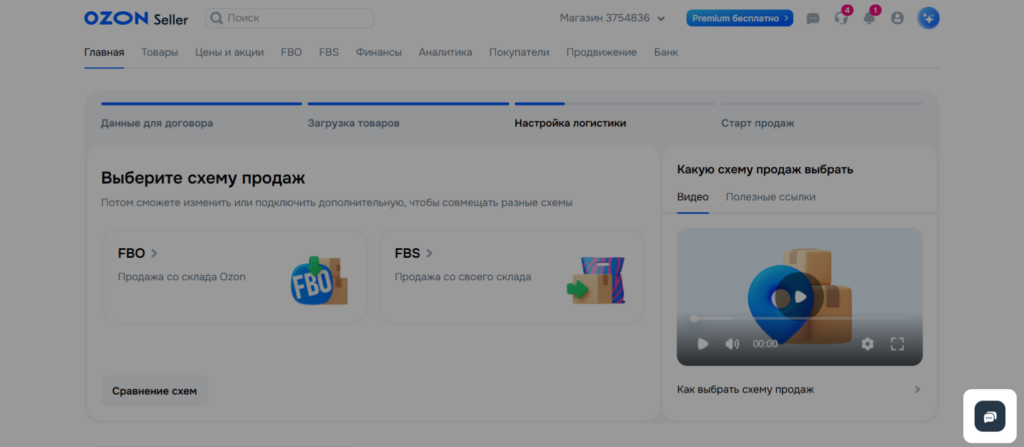Switch video to fullscreen

click(x=897, y=344)
